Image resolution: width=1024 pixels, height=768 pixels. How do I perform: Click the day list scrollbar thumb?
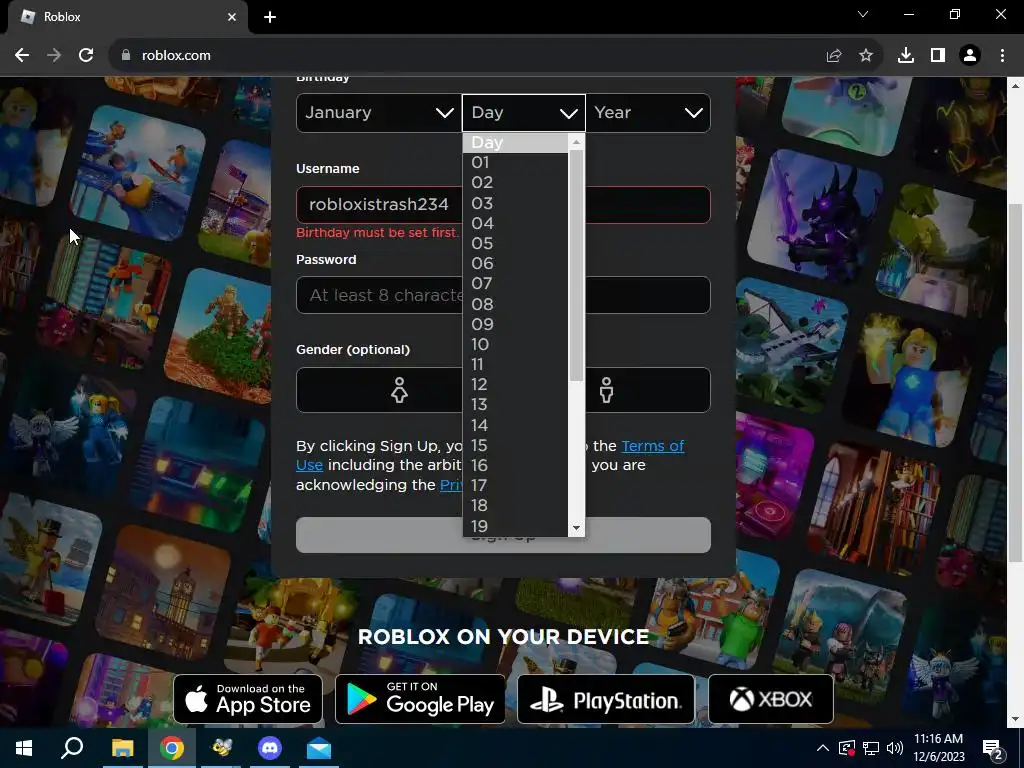(576, 266)
